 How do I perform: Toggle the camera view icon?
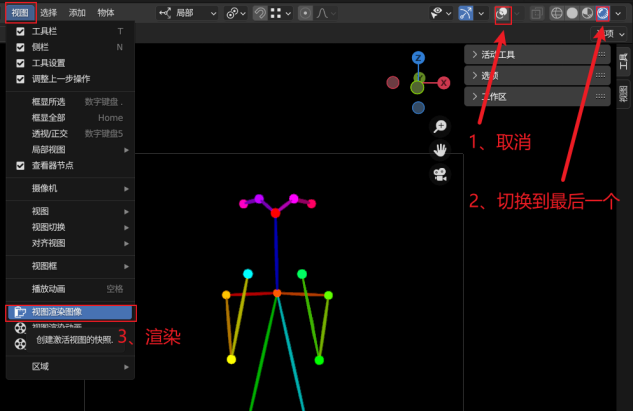440,174
